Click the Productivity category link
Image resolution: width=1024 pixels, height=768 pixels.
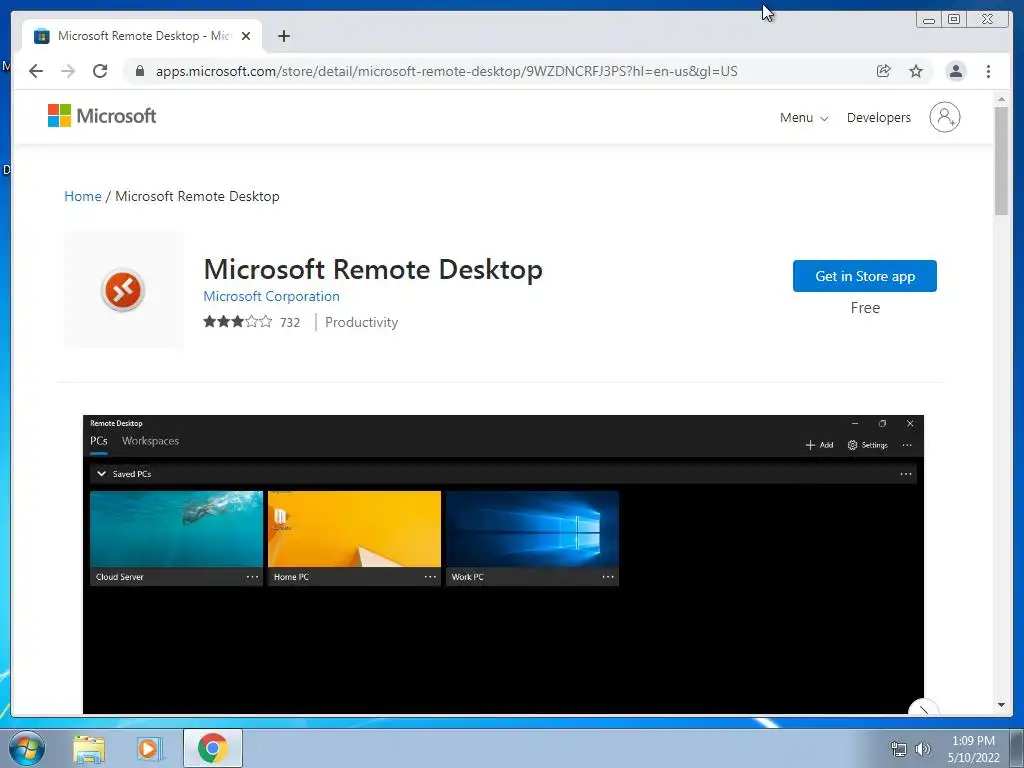click(361, 322)
